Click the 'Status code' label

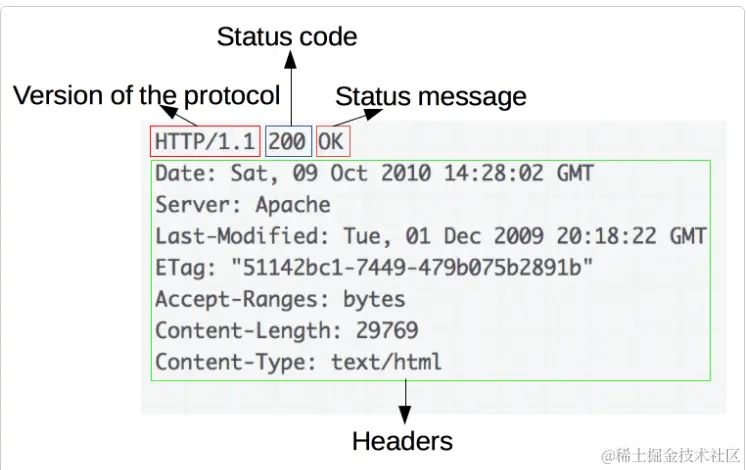tap(287, 37)
